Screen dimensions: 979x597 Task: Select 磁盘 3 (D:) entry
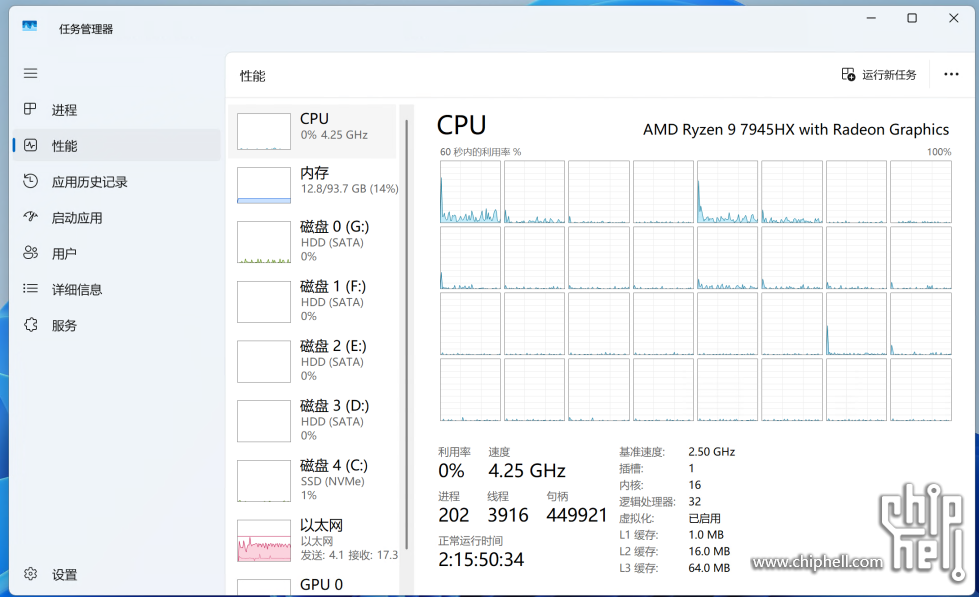[313, 422]
